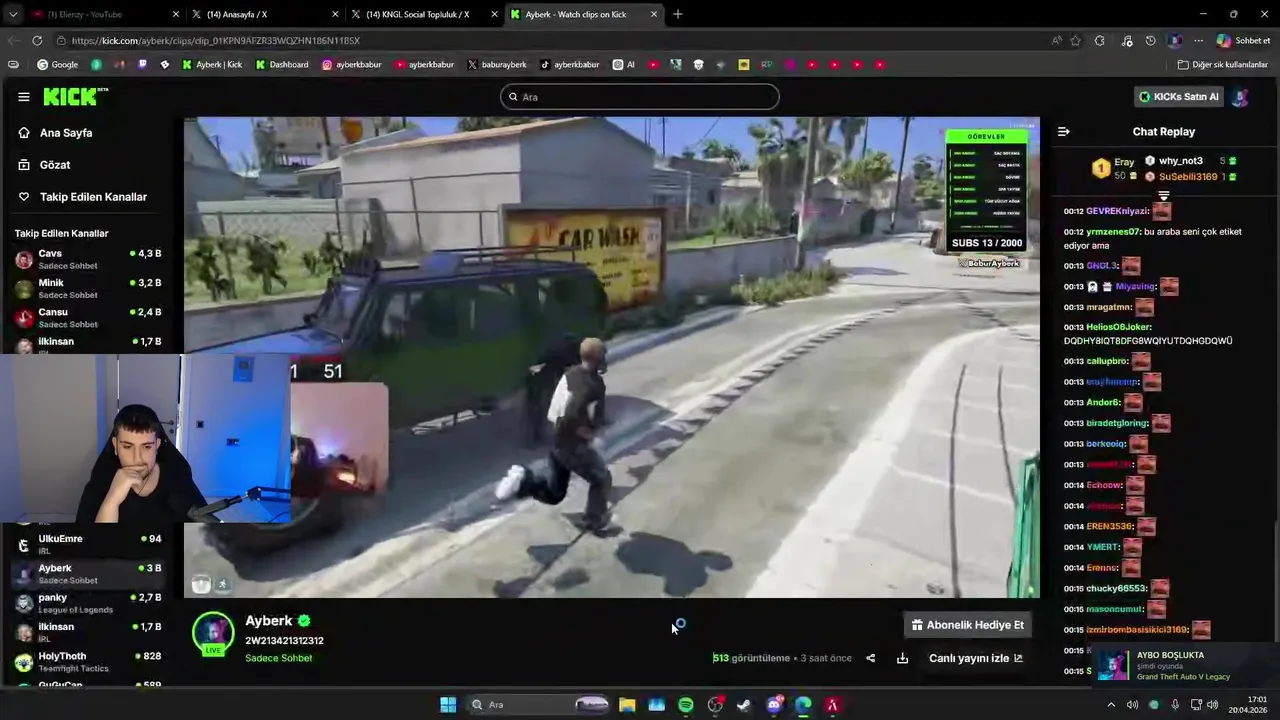Show hidden system tray icons
The height and width of the screenshot is (720, 1280).
[1110, 705]
